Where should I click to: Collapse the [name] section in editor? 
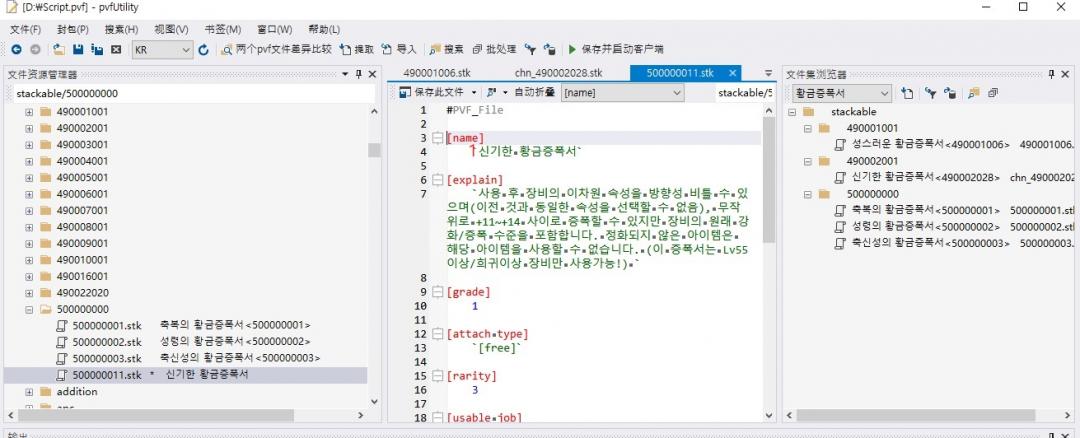(437, 138)
